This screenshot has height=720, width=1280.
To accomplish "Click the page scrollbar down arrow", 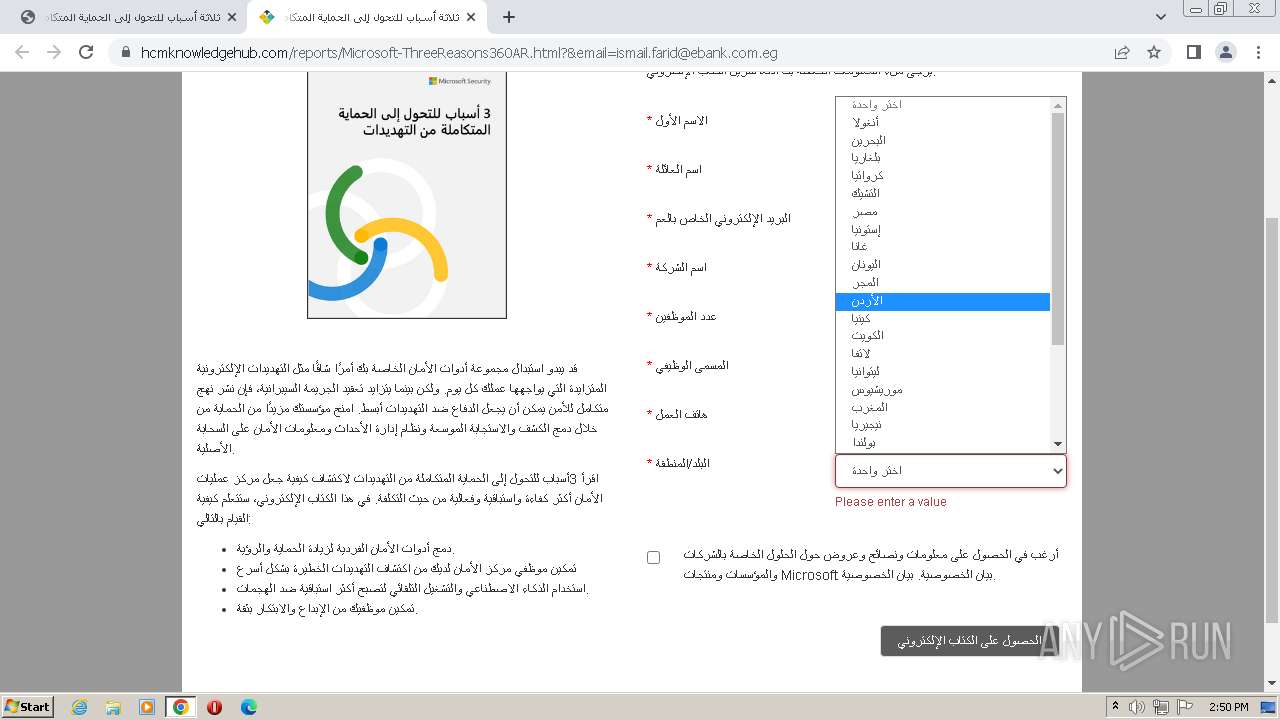I will coord(1271,683).
